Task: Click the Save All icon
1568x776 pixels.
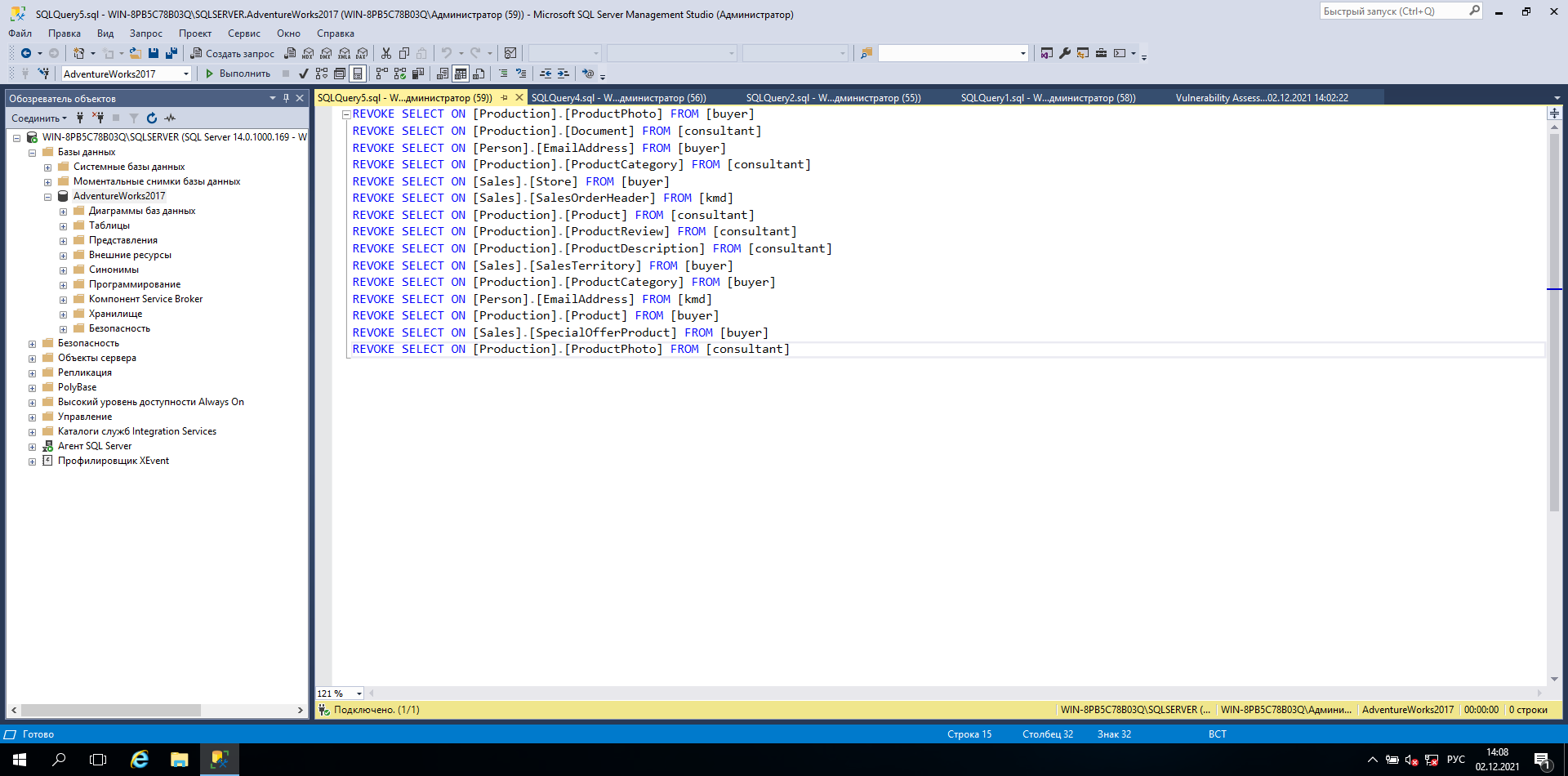Action: 171,53
